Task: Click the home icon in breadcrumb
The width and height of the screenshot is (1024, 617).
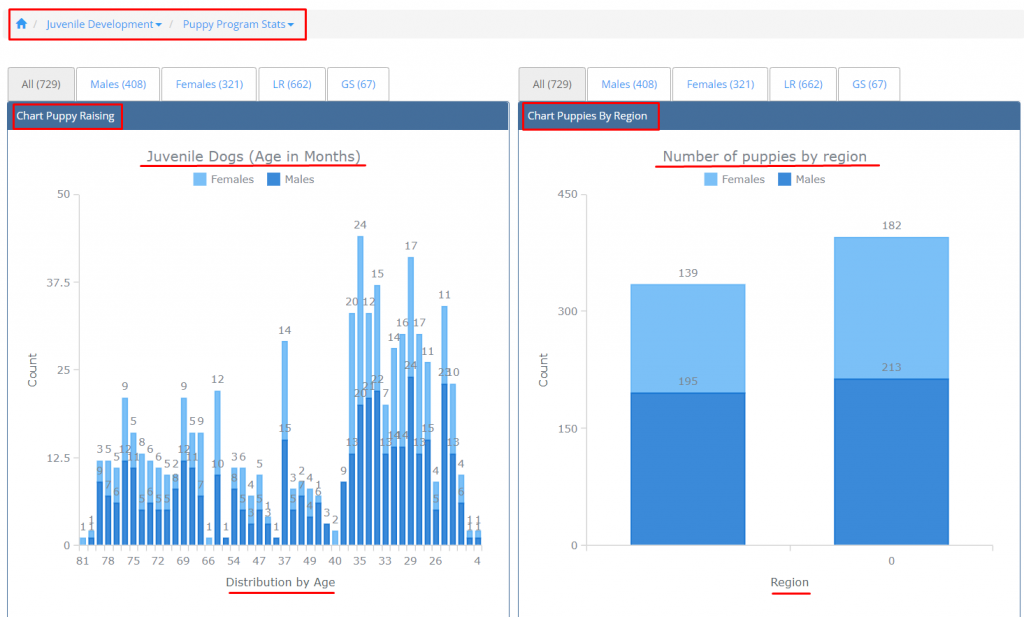Action: pyautogui.click(x=21, y=24)
